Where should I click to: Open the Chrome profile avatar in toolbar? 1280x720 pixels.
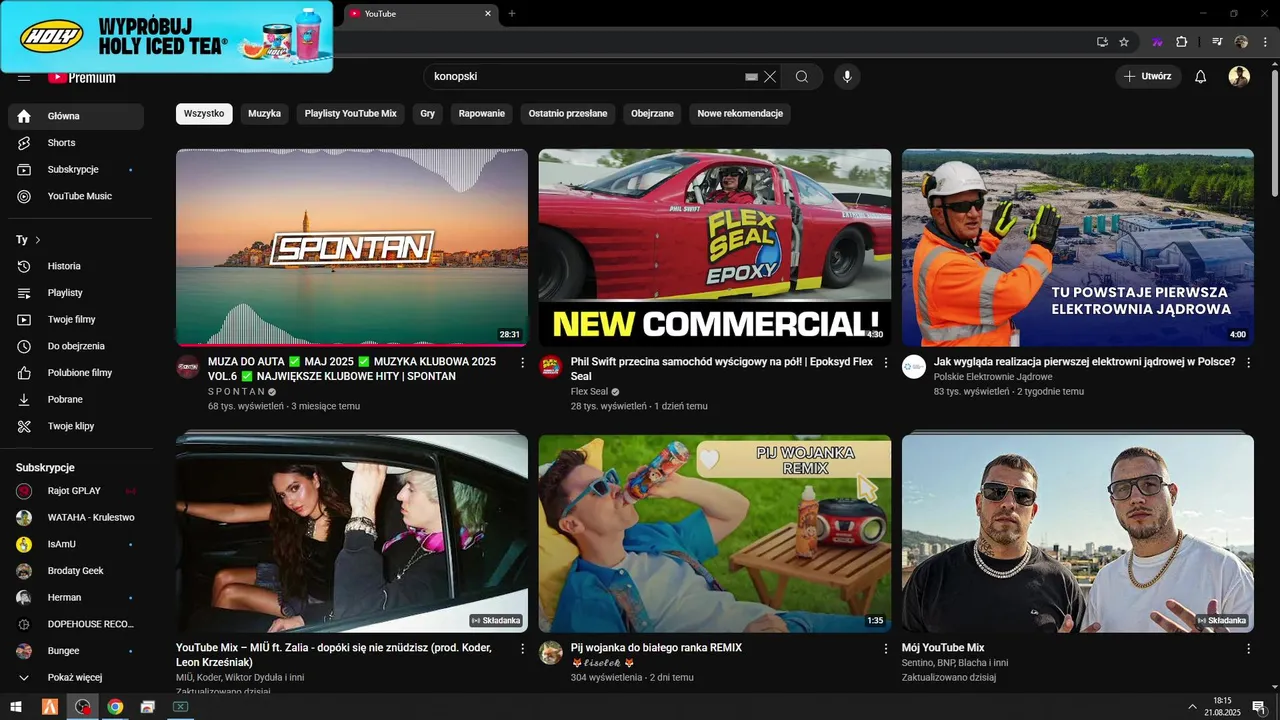tap(1241, 42)
